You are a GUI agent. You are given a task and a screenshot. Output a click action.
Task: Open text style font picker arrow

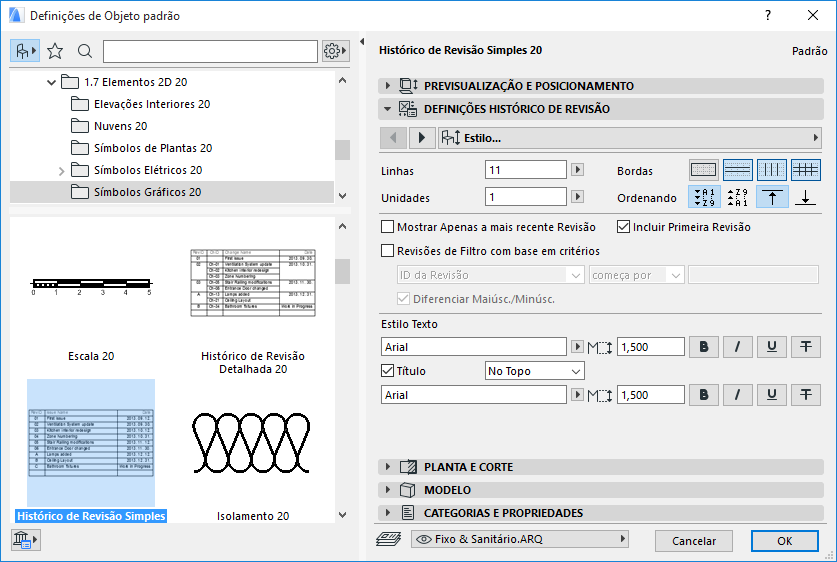click(x=577, y=347)
